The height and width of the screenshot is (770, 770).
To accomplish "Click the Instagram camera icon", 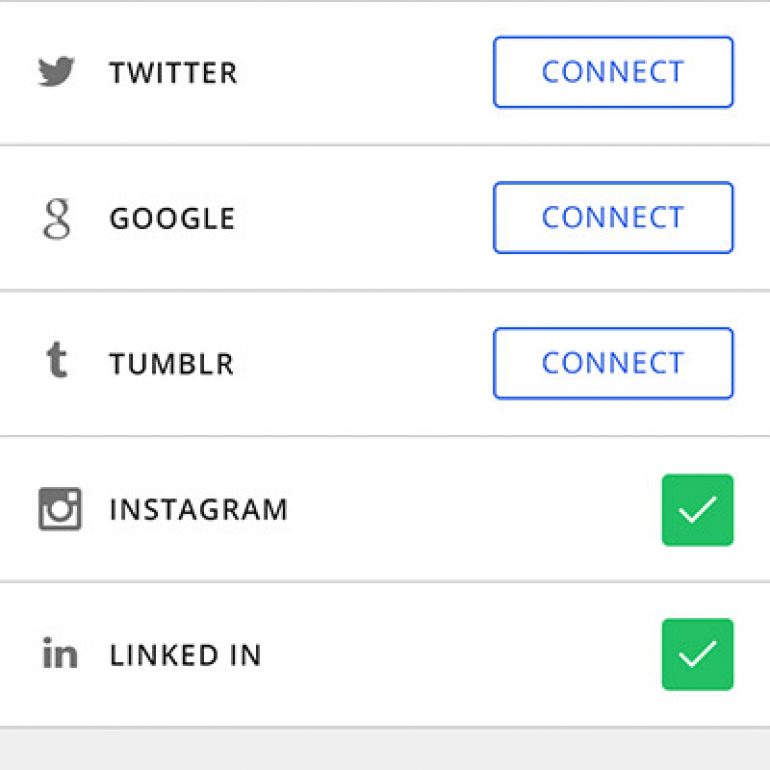I will tap(60, 509).
